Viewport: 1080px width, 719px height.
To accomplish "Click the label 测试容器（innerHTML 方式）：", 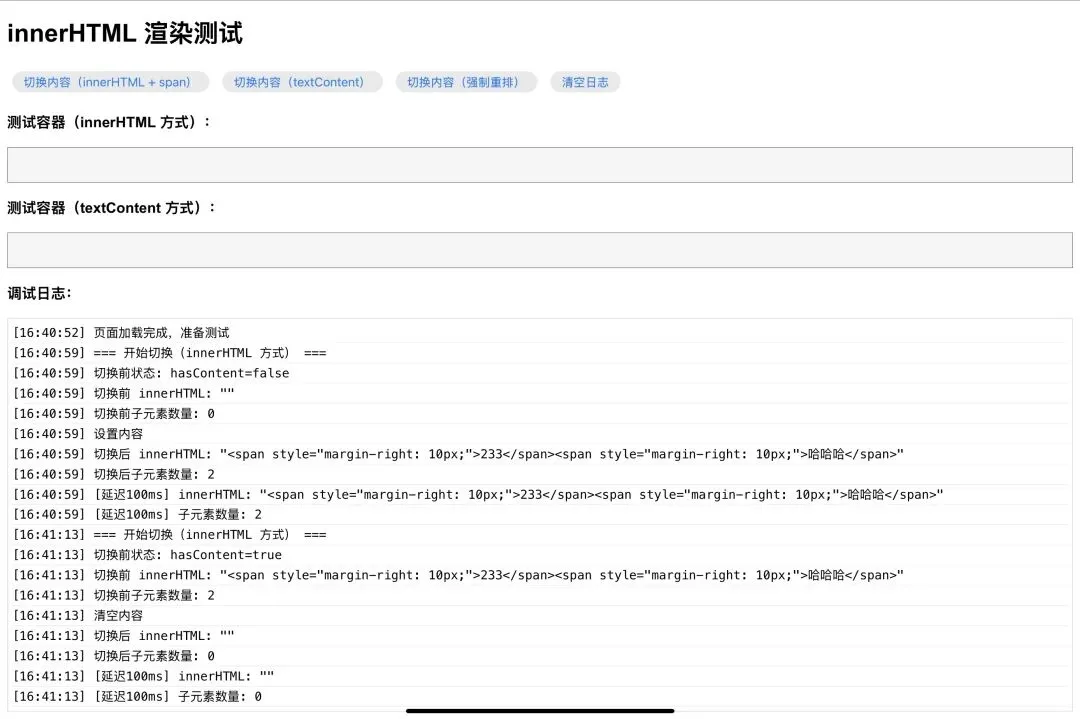I will (x=109, y=123).
